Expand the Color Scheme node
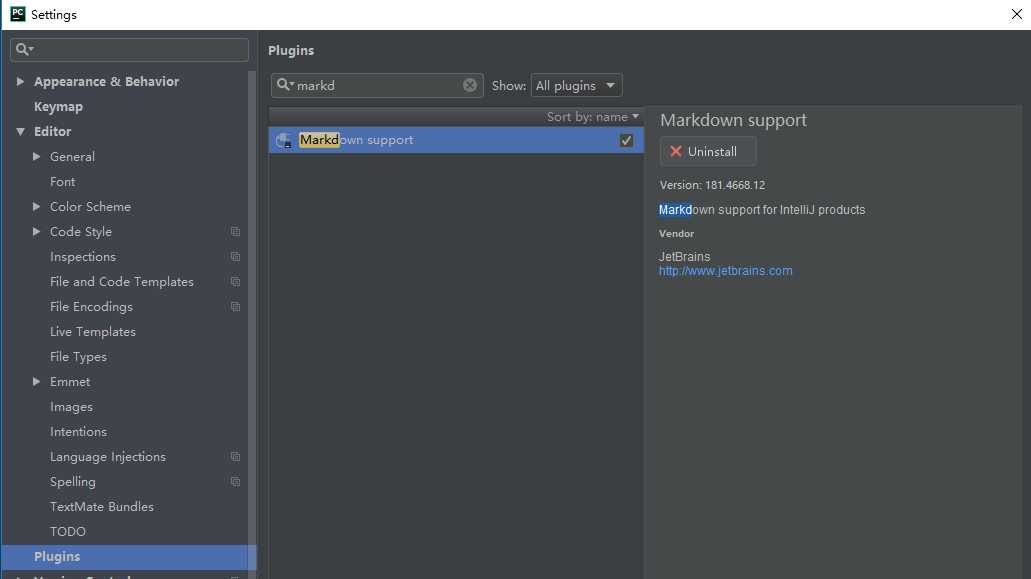The image size is (1031, 579). [36, 206]
